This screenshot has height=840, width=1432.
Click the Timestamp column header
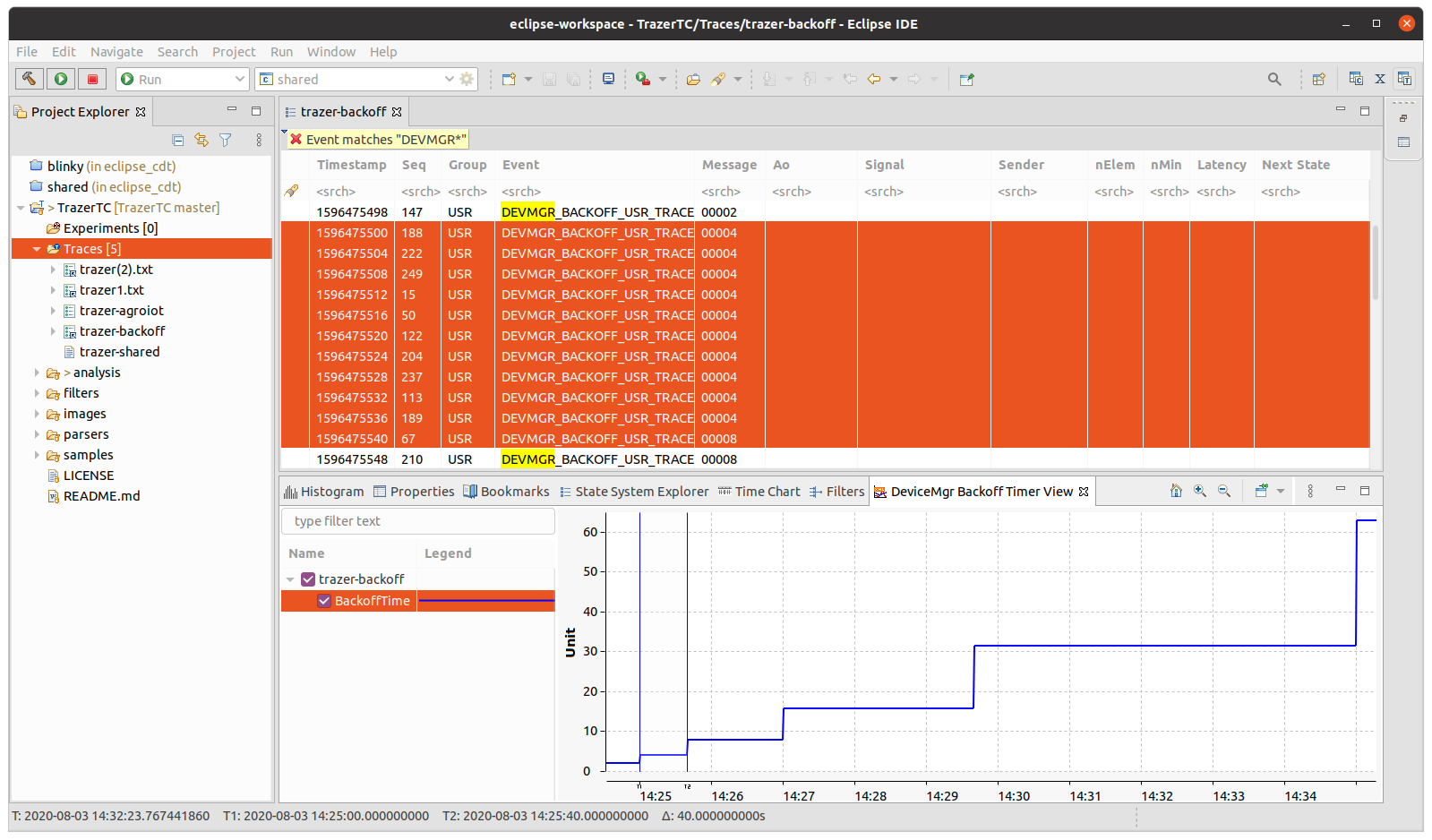point(352,165)
